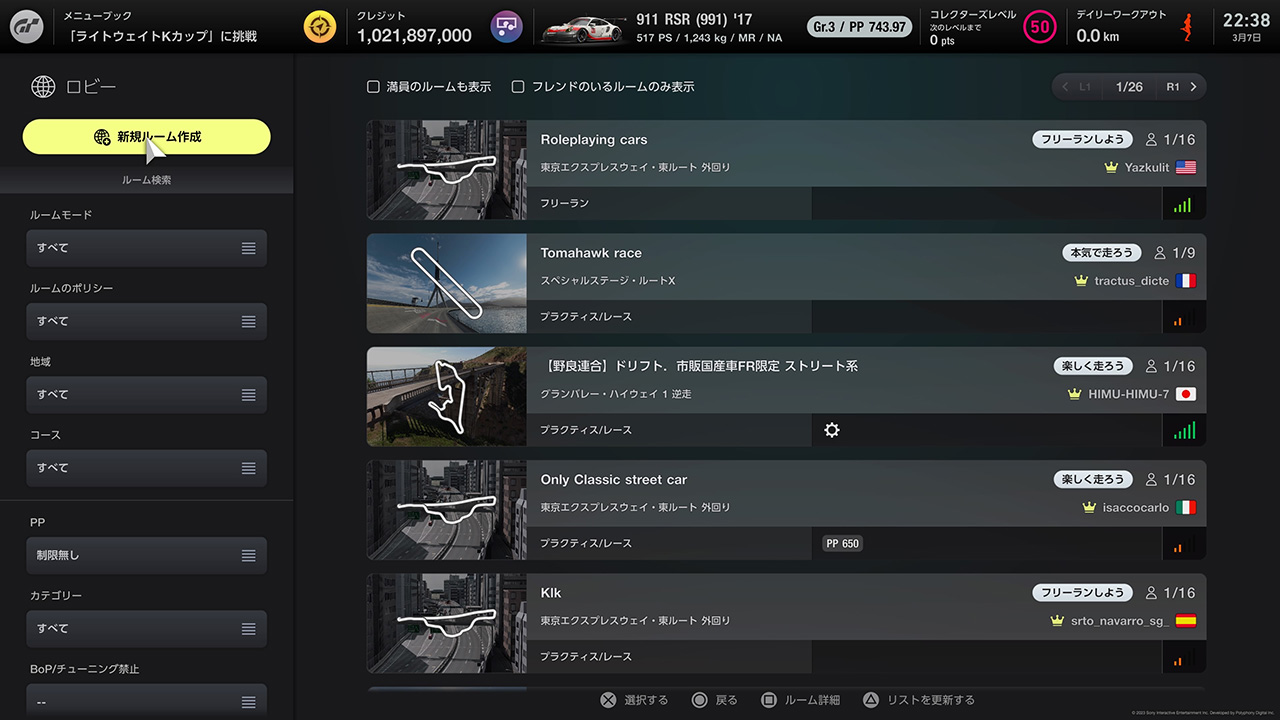Select the Only Classic street car room
The width and height of the screenshot is (1280, 720).
(614, 480)
